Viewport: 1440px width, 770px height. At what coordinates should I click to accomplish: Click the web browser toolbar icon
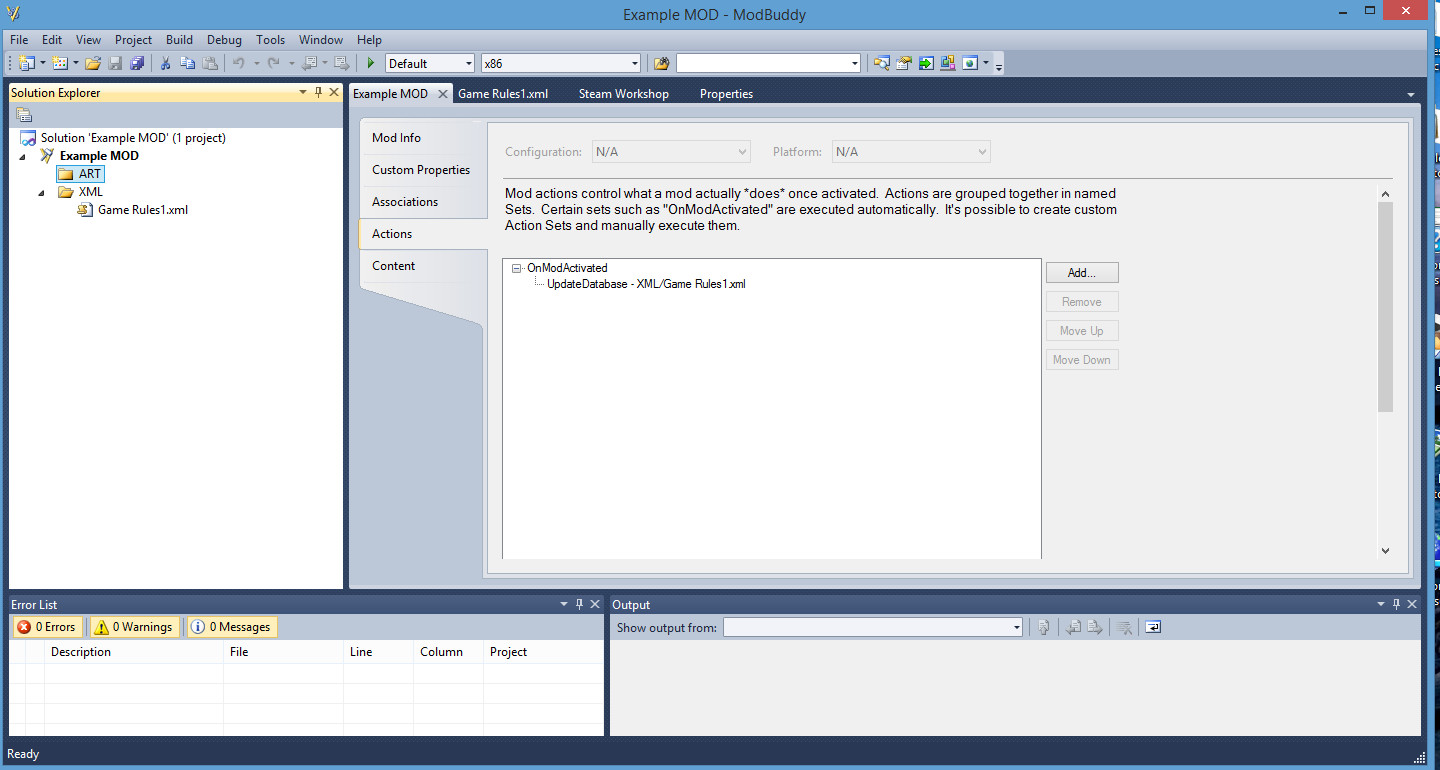[x=970, y=63]
